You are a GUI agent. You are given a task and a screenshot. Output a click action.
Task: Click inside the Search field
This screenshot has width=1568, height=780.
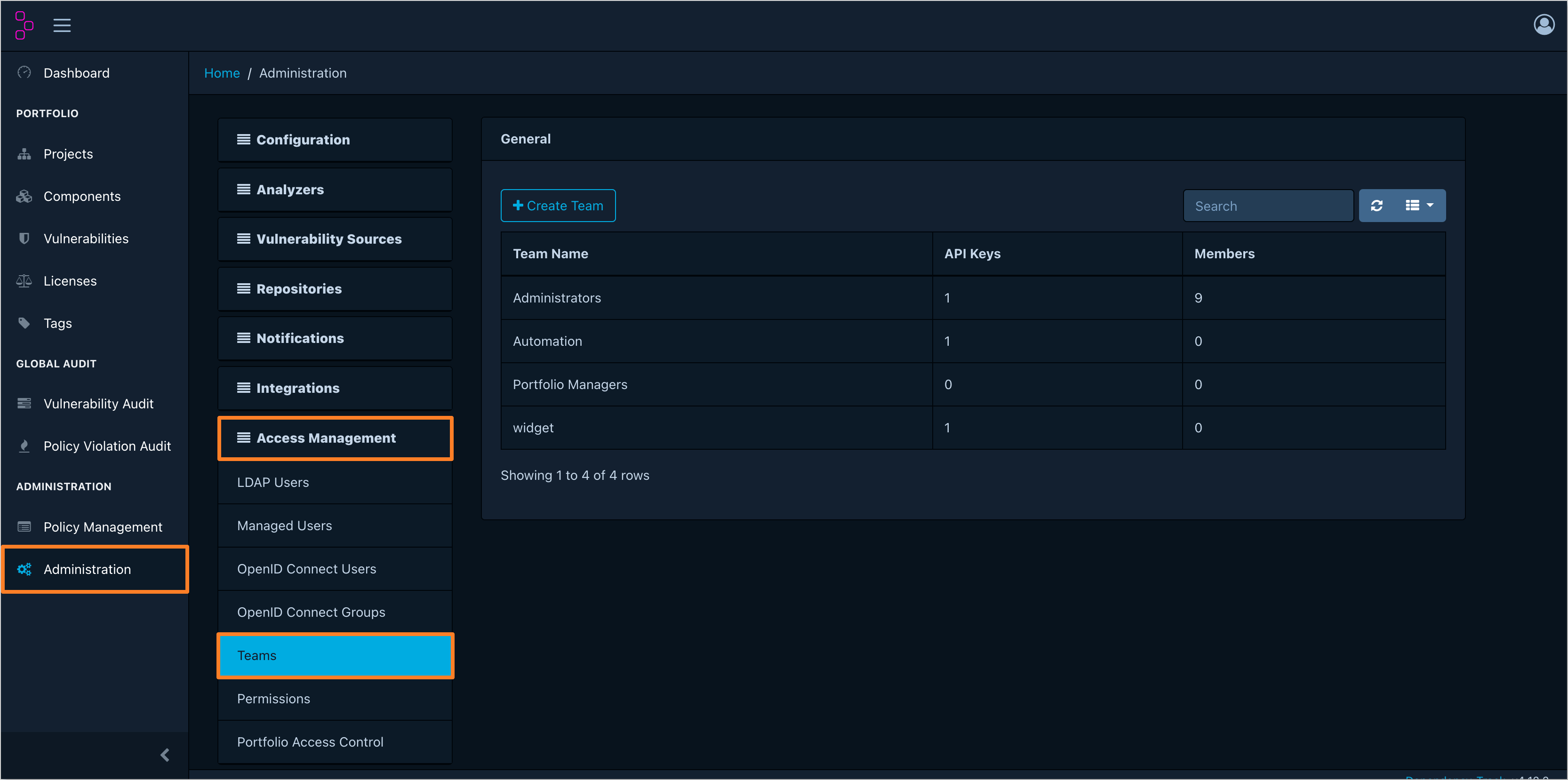[x=1268, y=206]
